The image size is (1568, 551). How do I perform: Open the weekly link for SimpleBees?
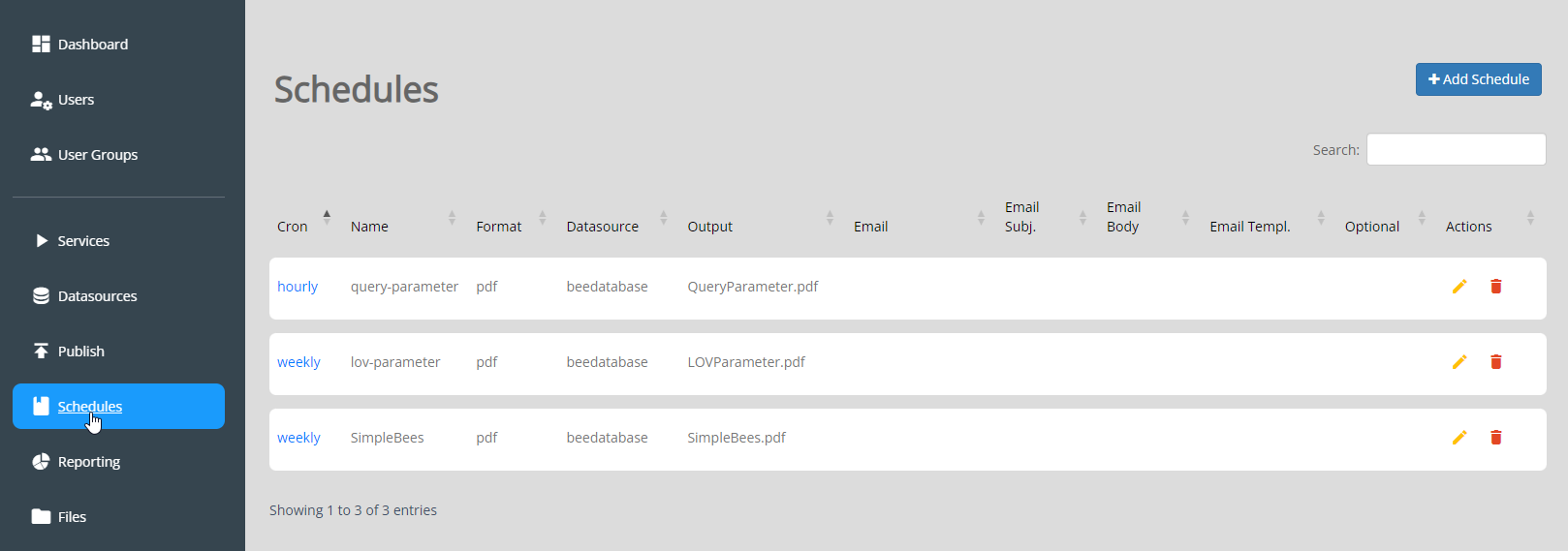(x=298, y=438)
